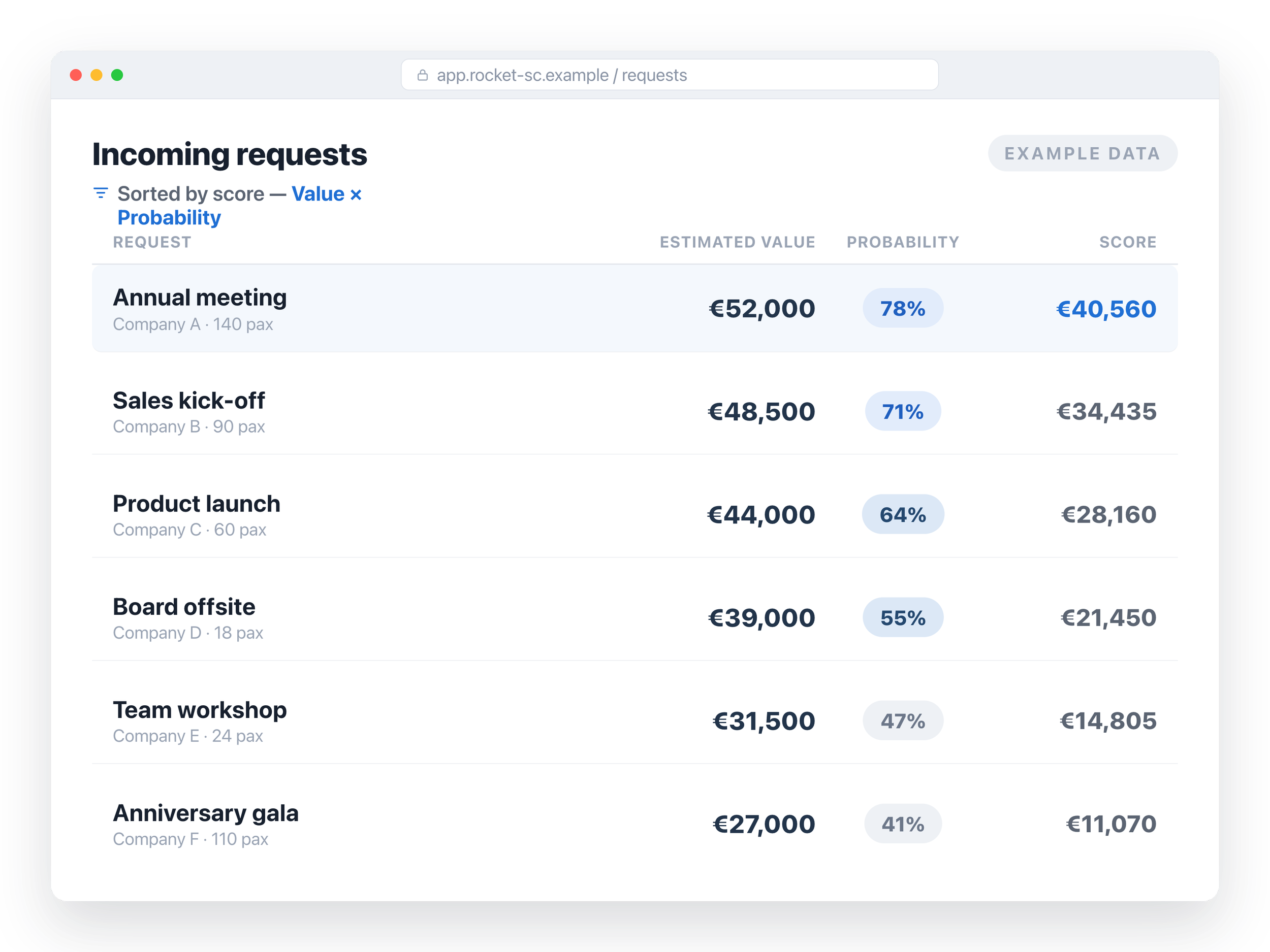Click Company A · 140 pax subtitle
Viewport: 1270px width, 952px height.
193,324
